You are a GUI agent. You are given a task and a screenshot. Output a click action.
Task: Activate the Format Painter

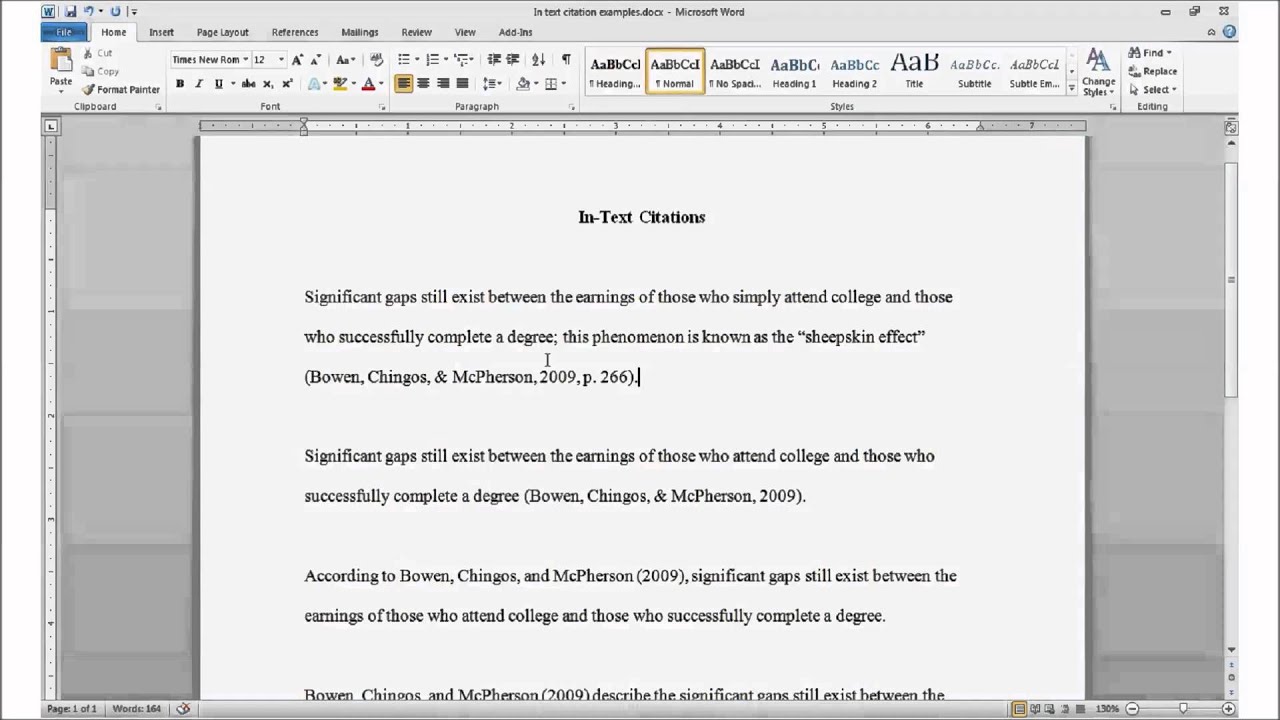[x=121, y=89]
